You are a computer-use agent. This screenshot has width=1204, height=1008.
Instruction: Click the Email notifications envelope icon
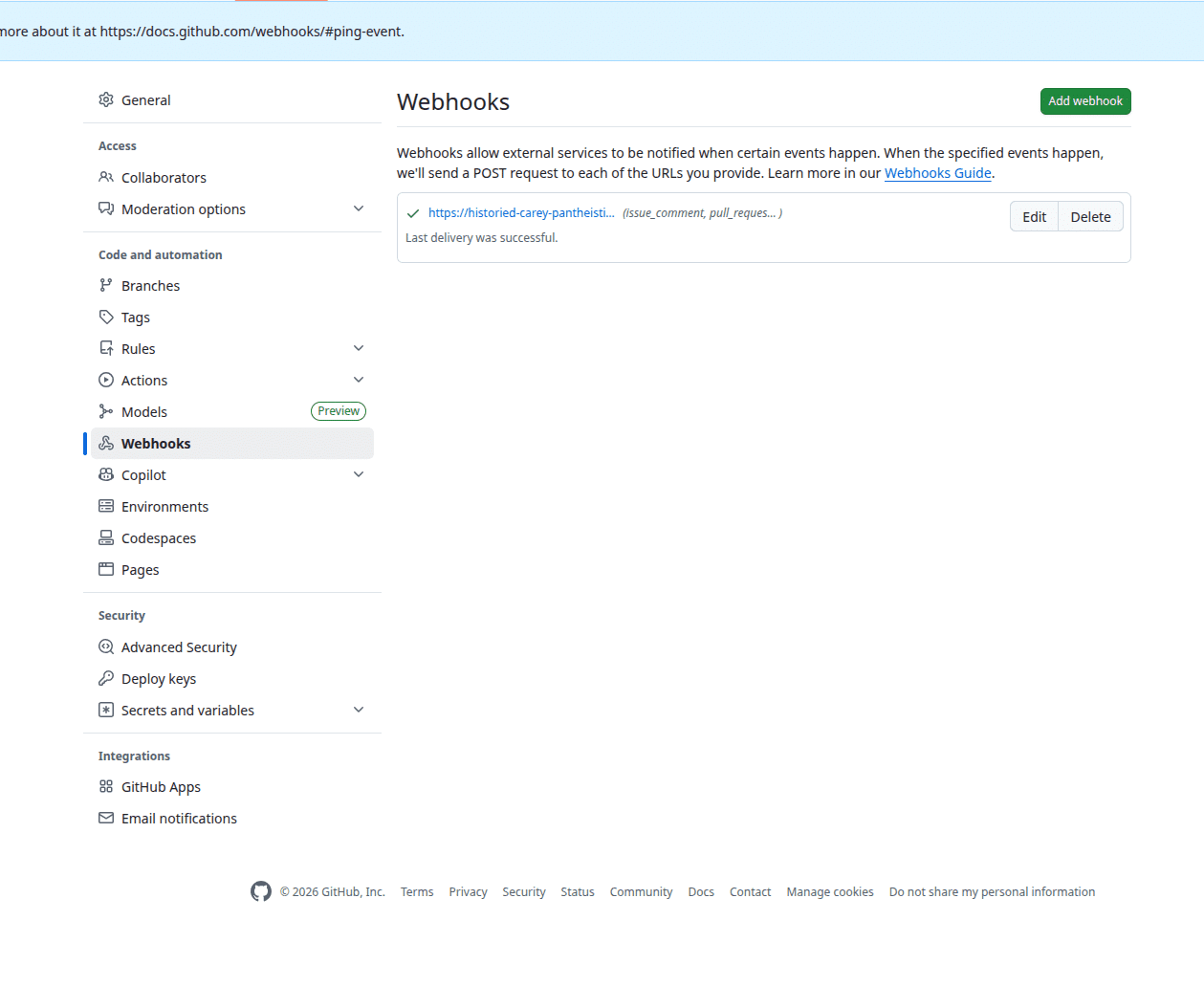[106, 818]
